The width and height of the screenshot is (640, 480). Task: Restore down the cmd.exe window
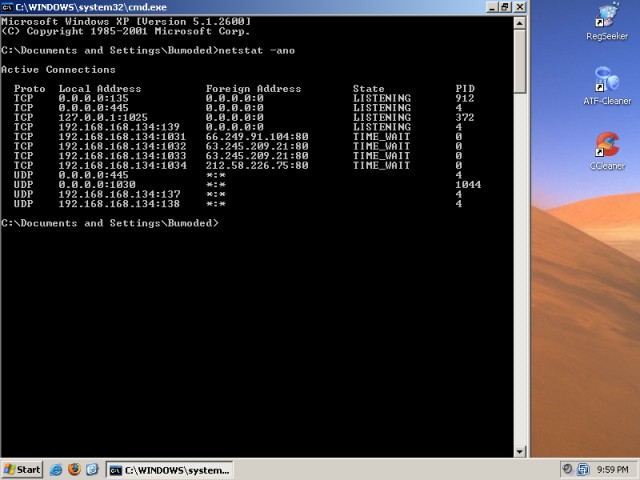(x=505, y=7)
